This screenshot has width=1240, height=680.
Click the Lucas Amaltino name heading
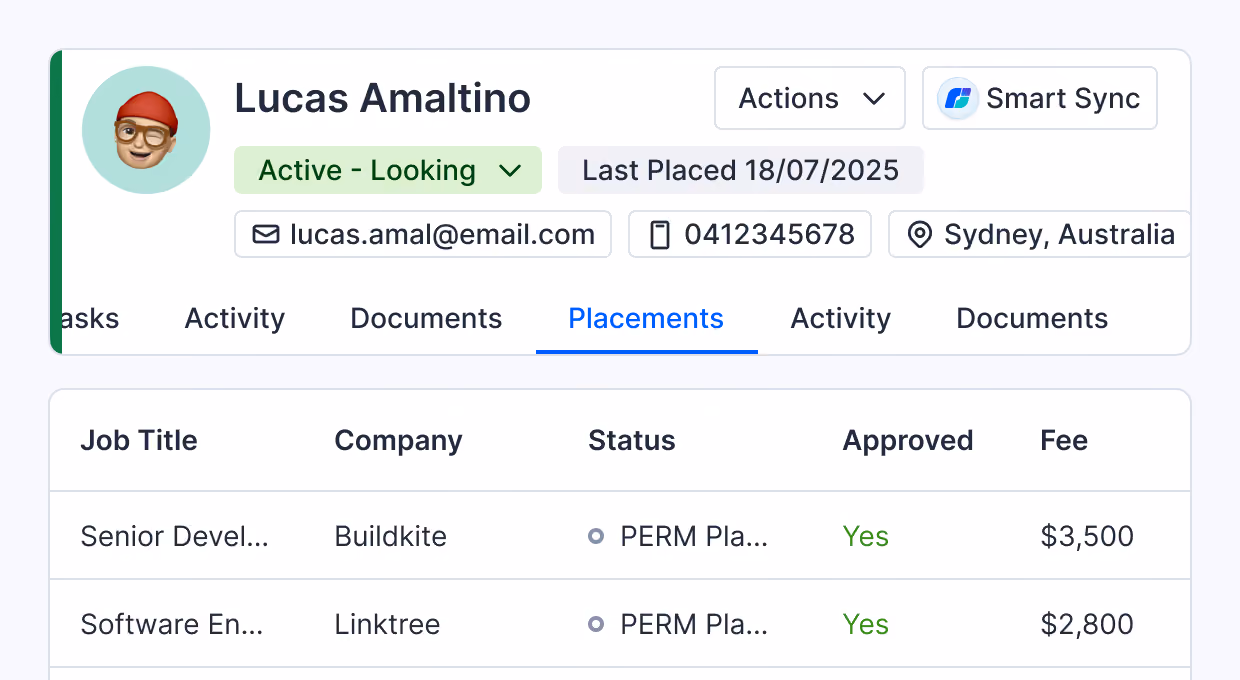coord(383,98)
